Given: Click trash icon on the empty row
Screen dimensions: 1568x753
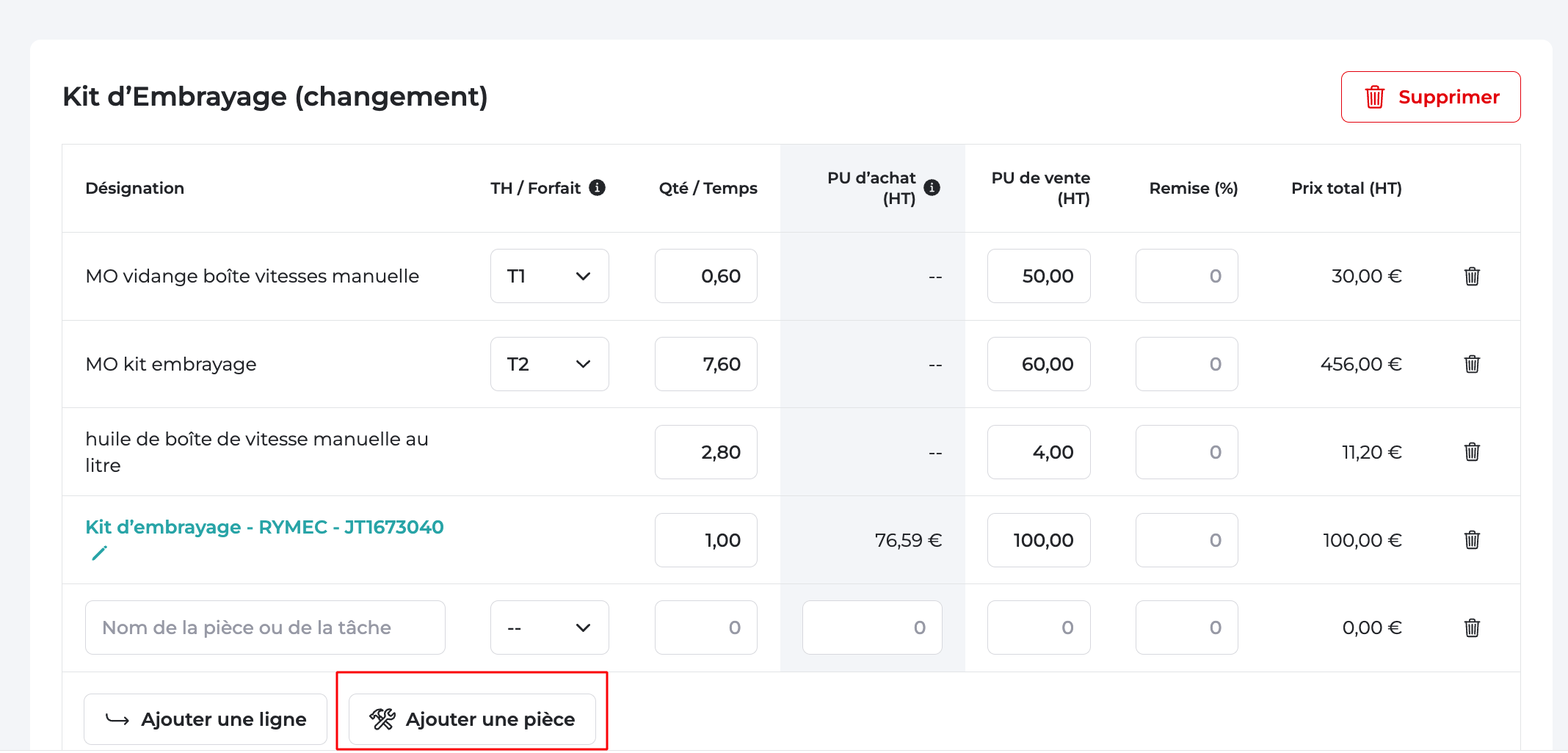Looking at the screenshot, I should [1471, 628].
